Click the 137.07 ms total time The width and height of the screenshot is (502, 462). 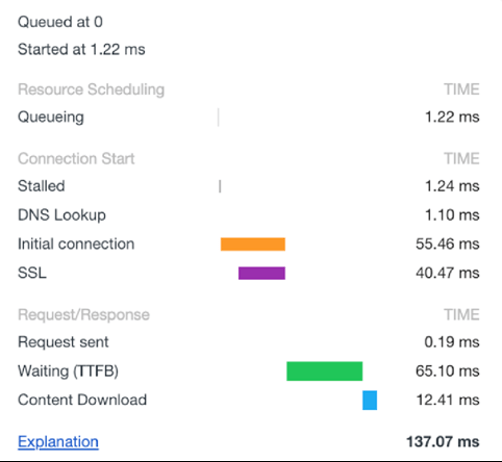[443, 442]
